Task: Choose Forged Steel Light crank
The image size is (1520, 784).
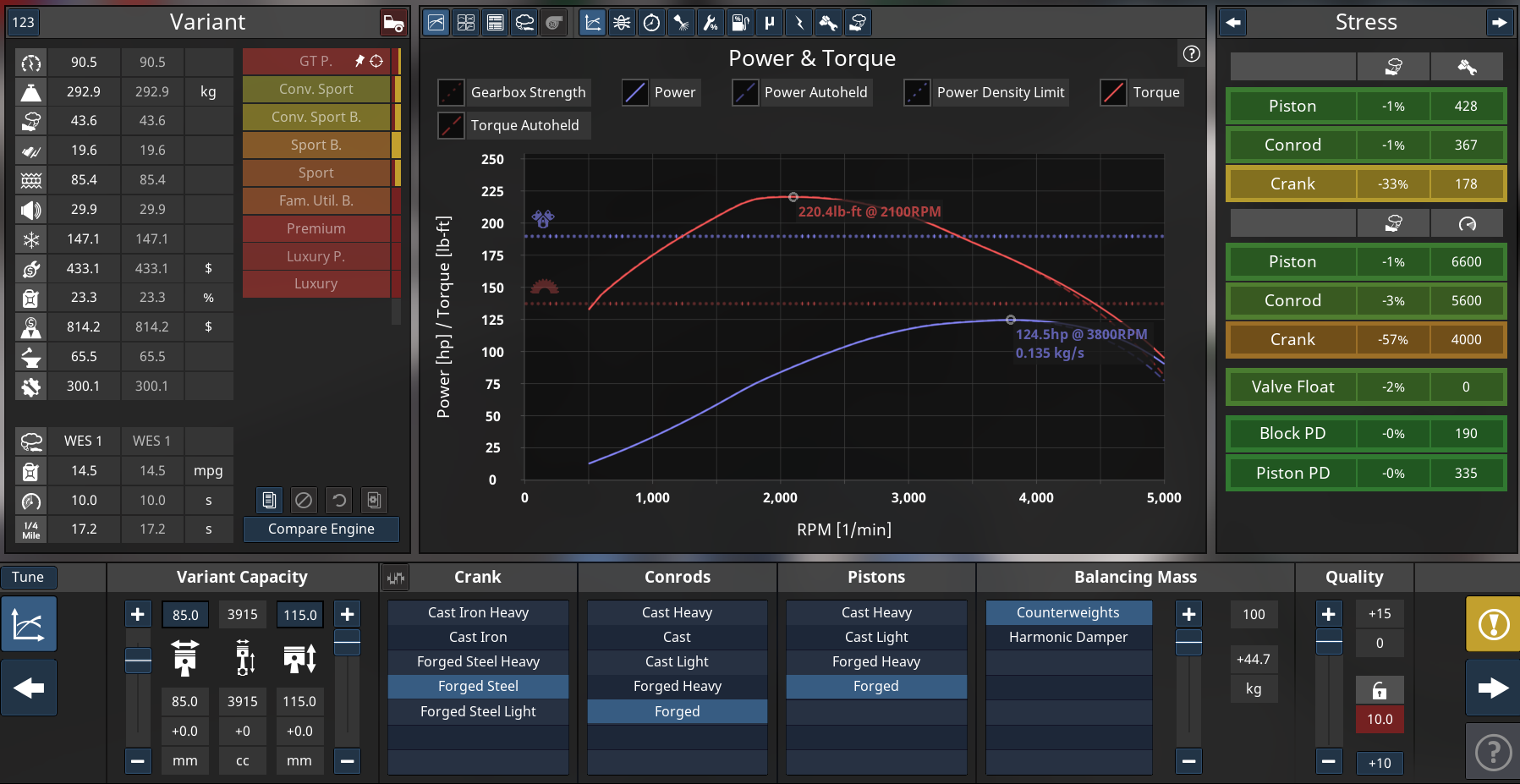Action: pos(478,711)
